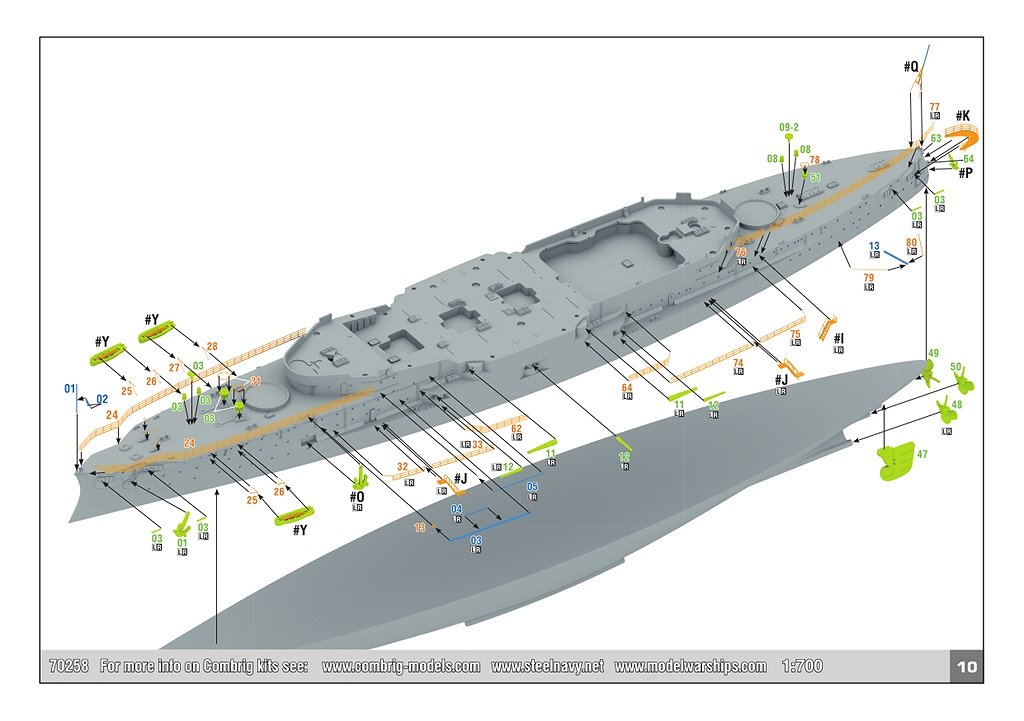Screen dimensions: 1024x721
Task: Open www.combrig-models.com link
Action: [401, 666]
